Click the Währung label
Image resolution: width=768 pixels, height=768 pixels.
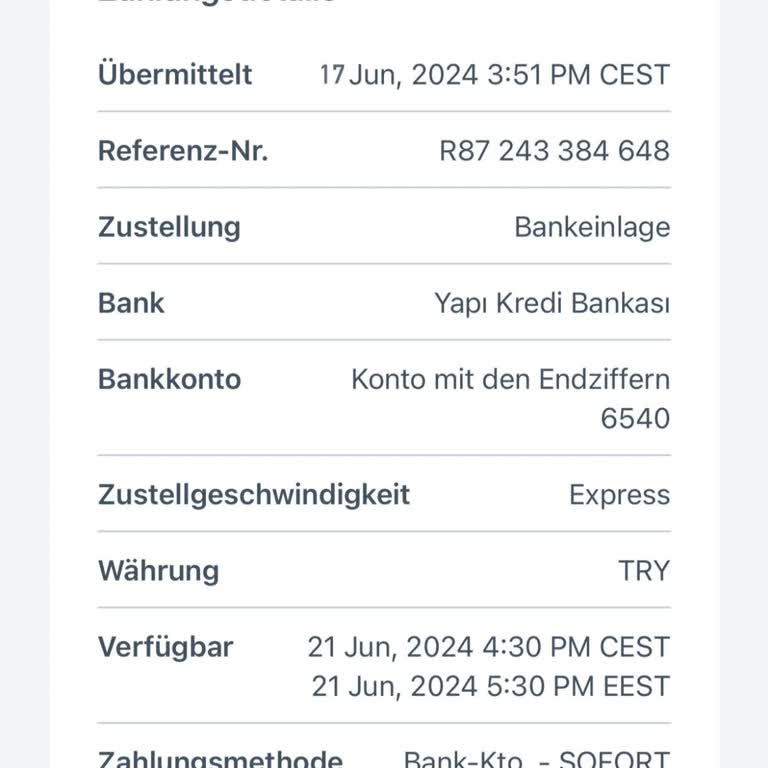158,571
